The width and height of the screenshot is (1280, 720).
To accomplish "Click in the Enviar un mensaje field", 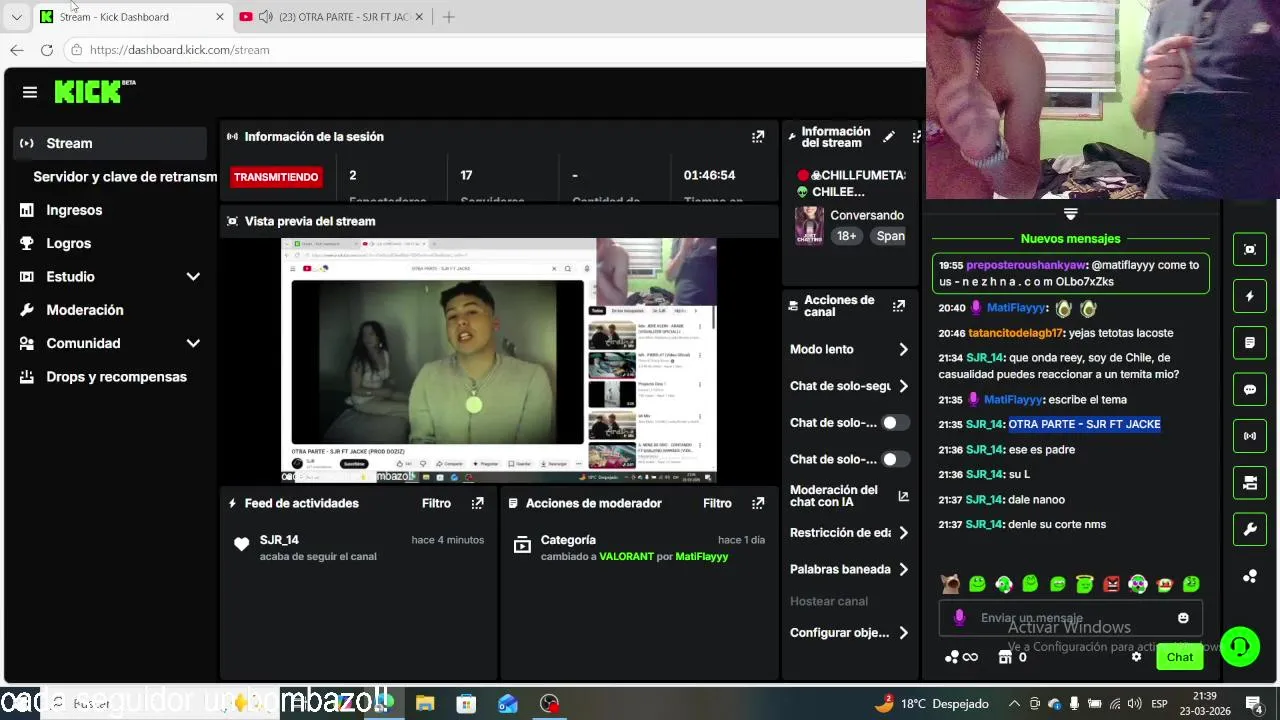I will click(x=1070, y=618).
